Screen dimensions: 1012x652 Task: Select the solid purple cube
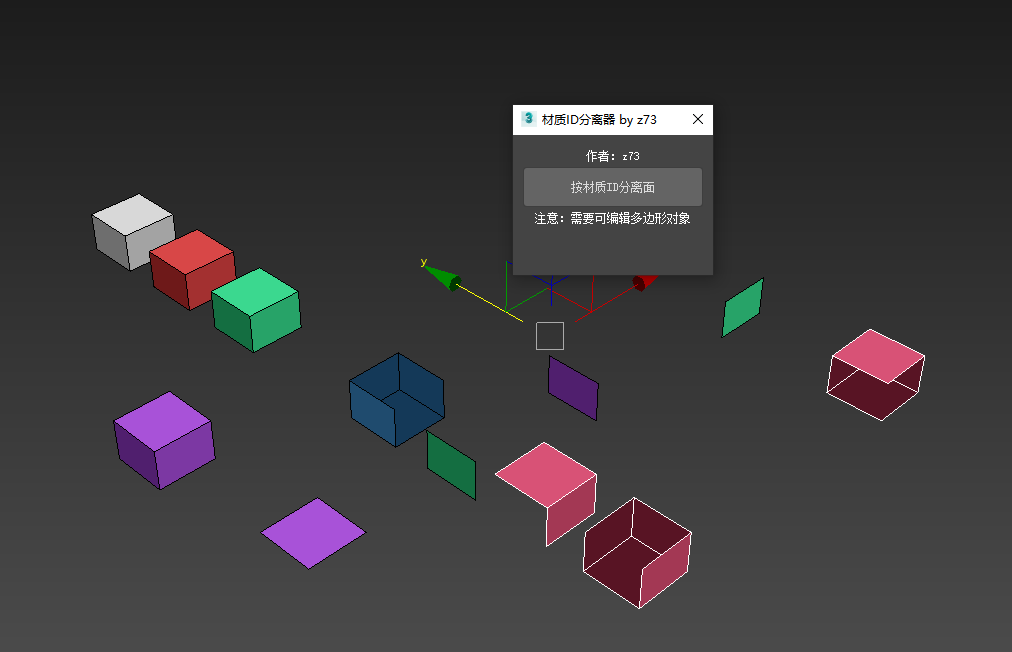[x=165, y=440]
